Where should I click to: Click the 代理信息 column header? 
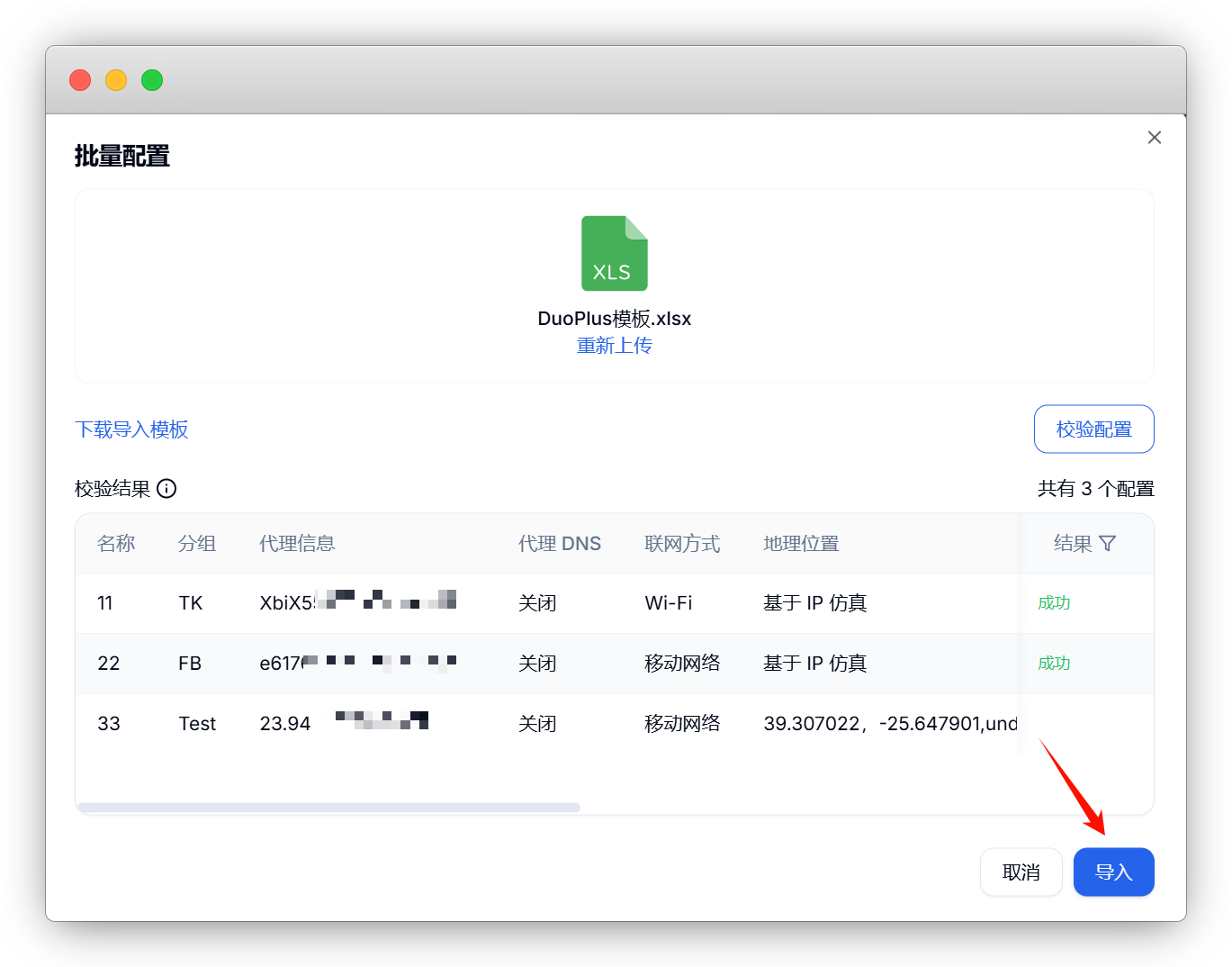297,544
